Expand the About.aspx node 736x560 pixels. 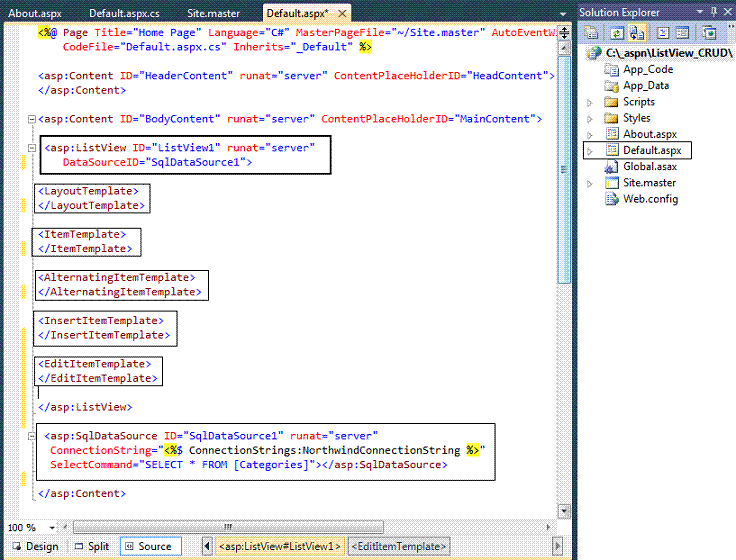(590, 135)
